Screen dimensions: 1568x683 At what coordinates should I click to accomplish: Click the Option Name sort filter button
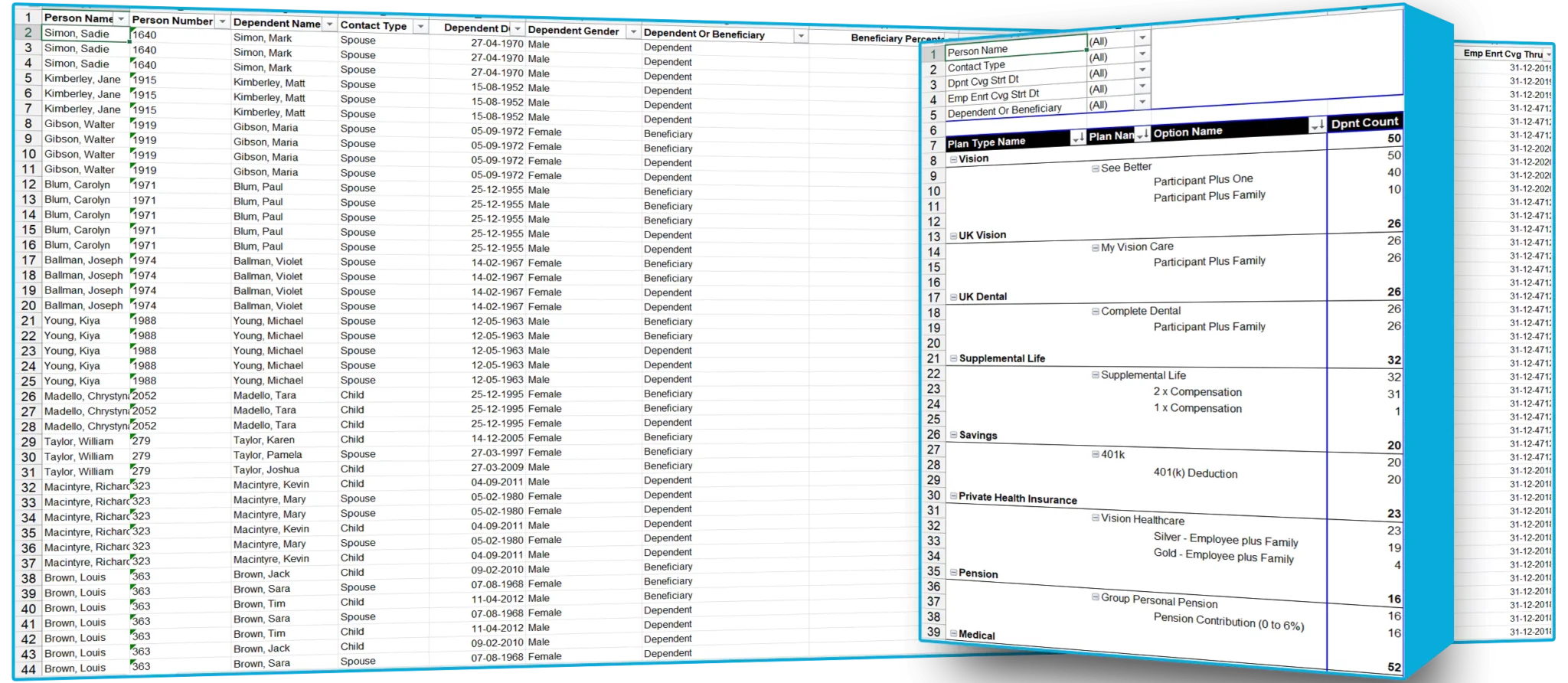(1317, 126)
